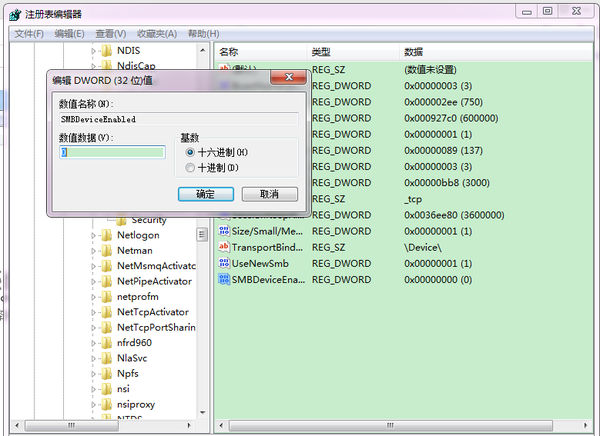Click the data value 0x000002ee (750)
The height and width of the screenshot is (436, 600).
click(443, 102)
